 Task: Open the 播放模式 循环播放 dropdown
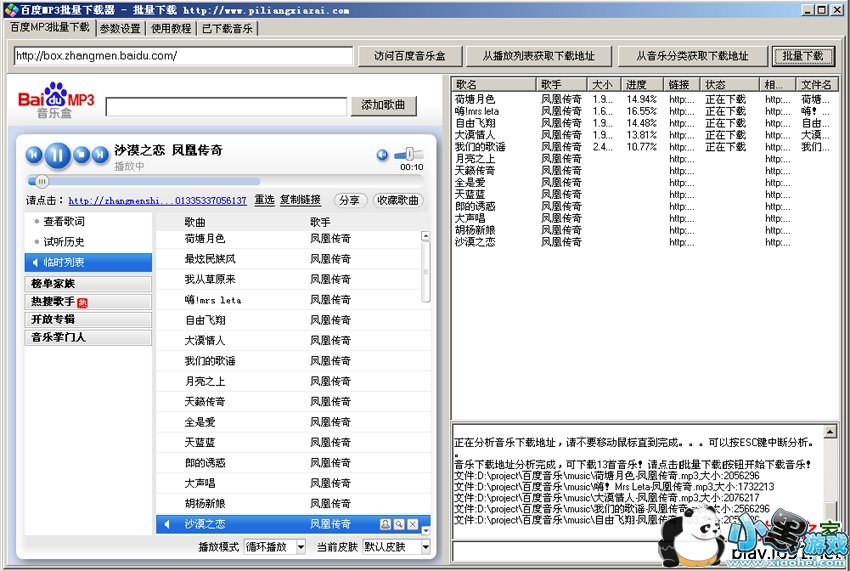(275, 547)
